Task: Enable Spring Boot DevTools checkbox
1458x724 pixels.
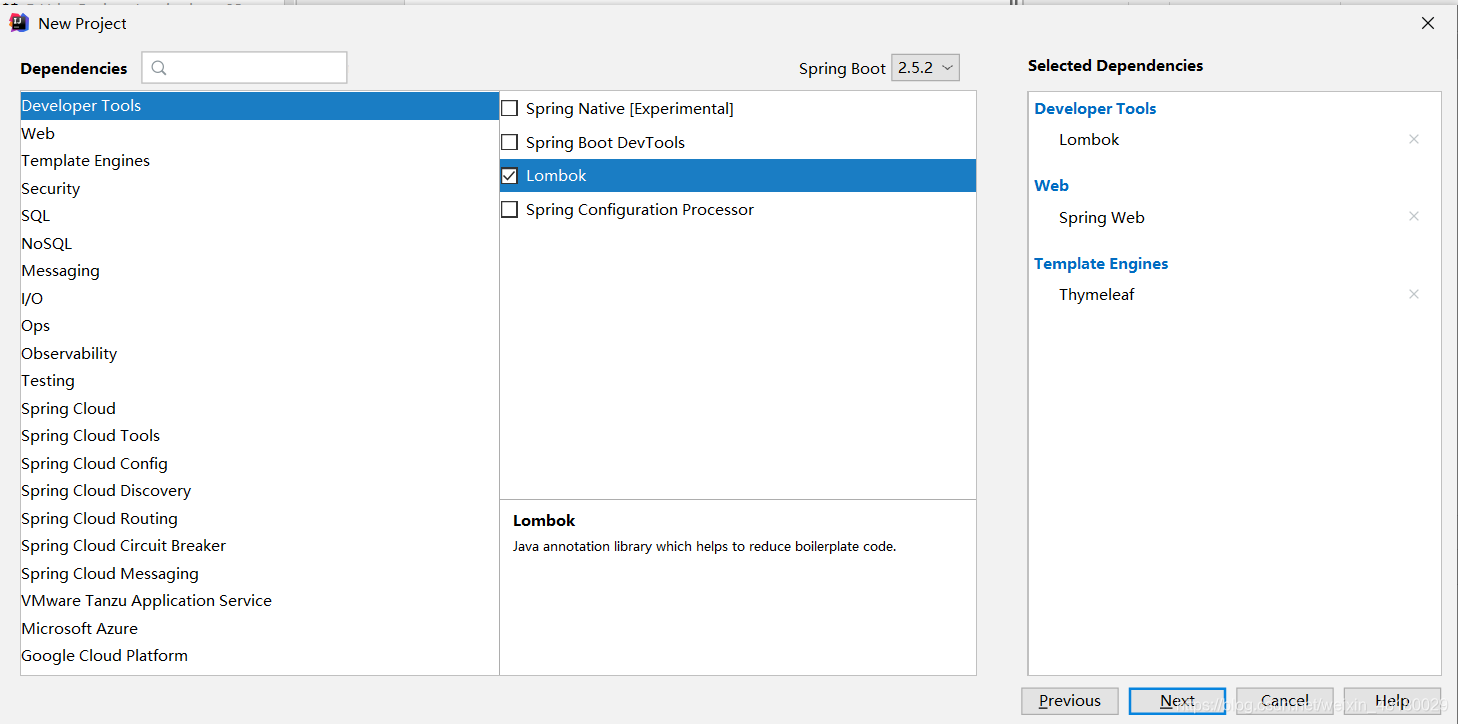Action: click(510, 142)
